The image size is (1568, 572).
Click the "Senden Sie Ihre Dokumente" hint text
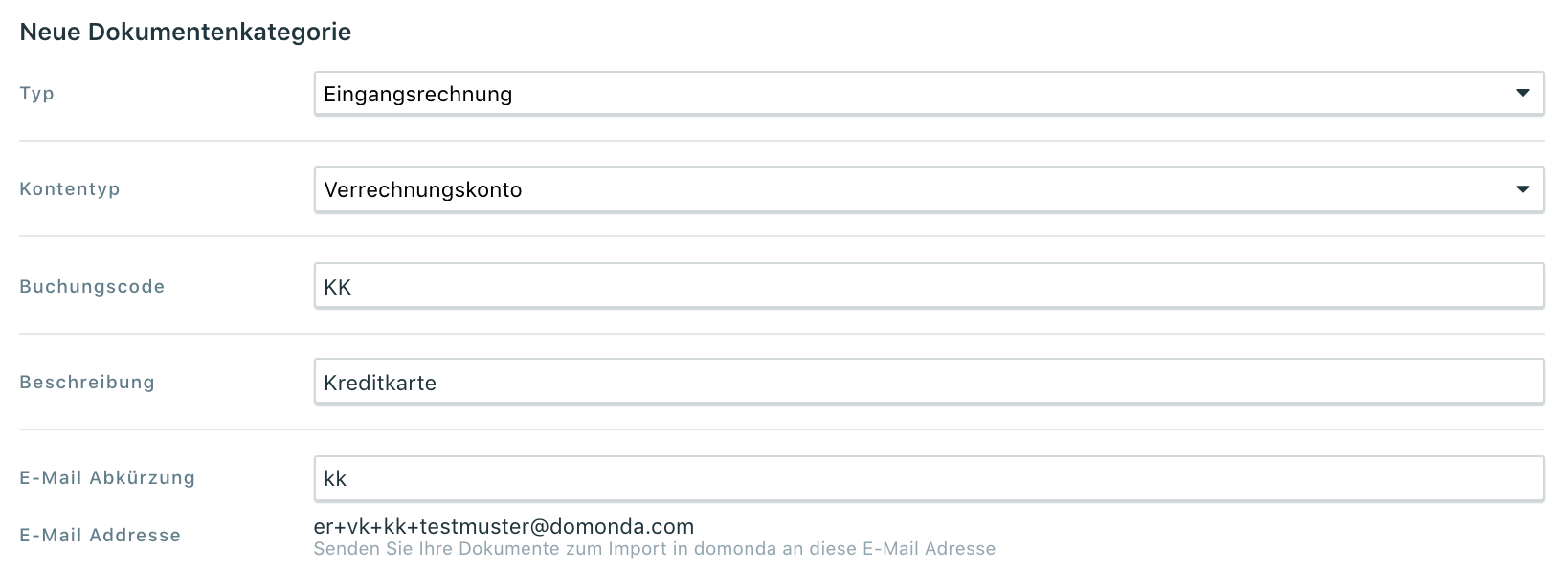(x=655, y=550)
